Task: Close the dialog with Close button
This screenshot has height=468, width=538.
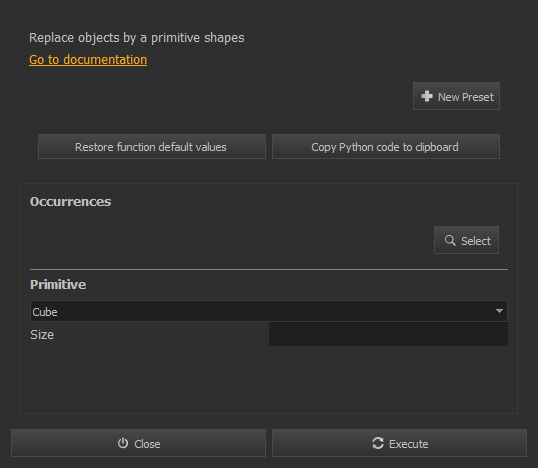Action: coord(138,443)
